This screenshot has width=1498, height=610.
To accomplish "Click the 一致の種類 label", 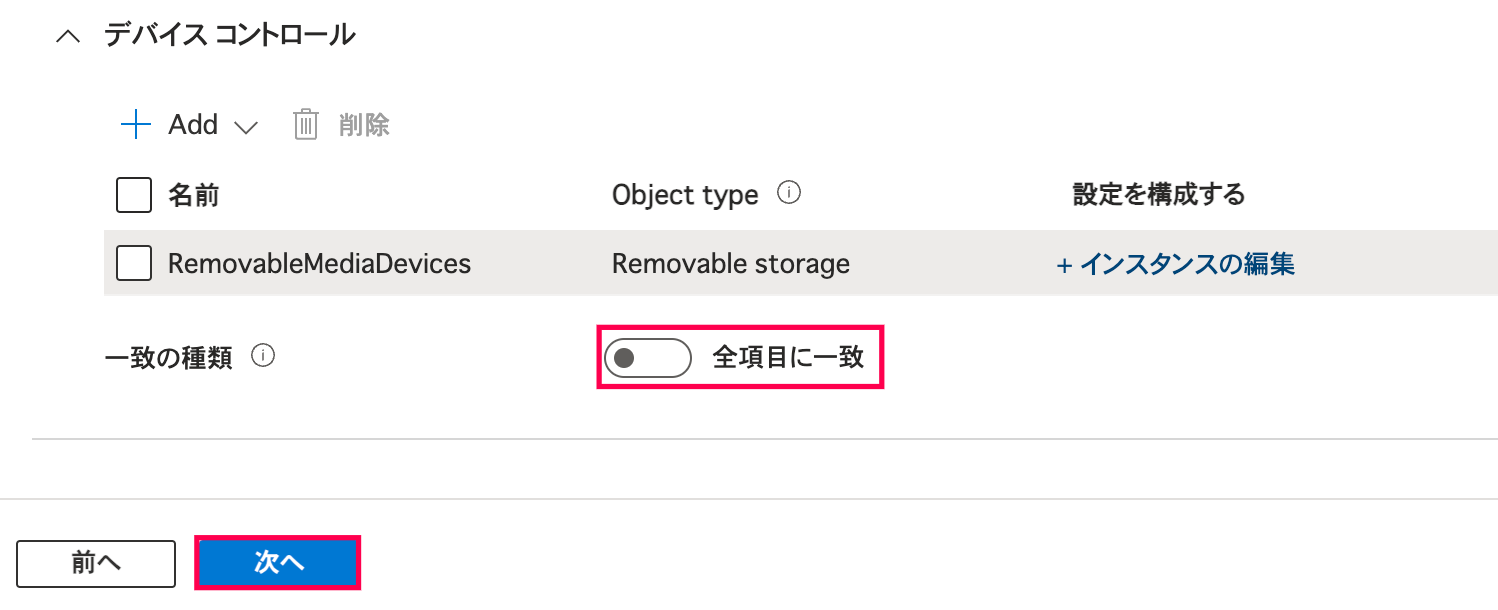I will [x=168, y=358].
